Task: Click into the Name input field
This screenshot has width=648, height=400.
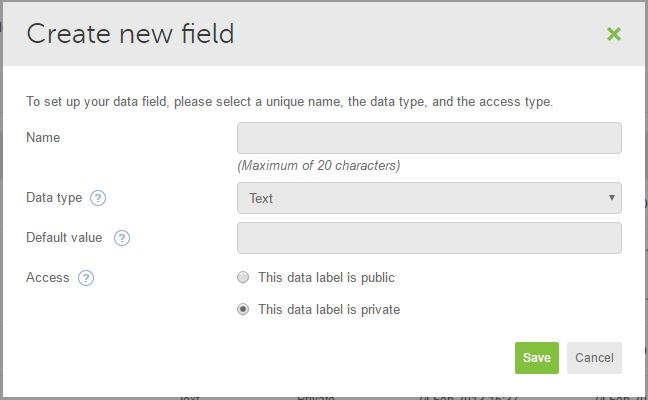Action: 429,138
